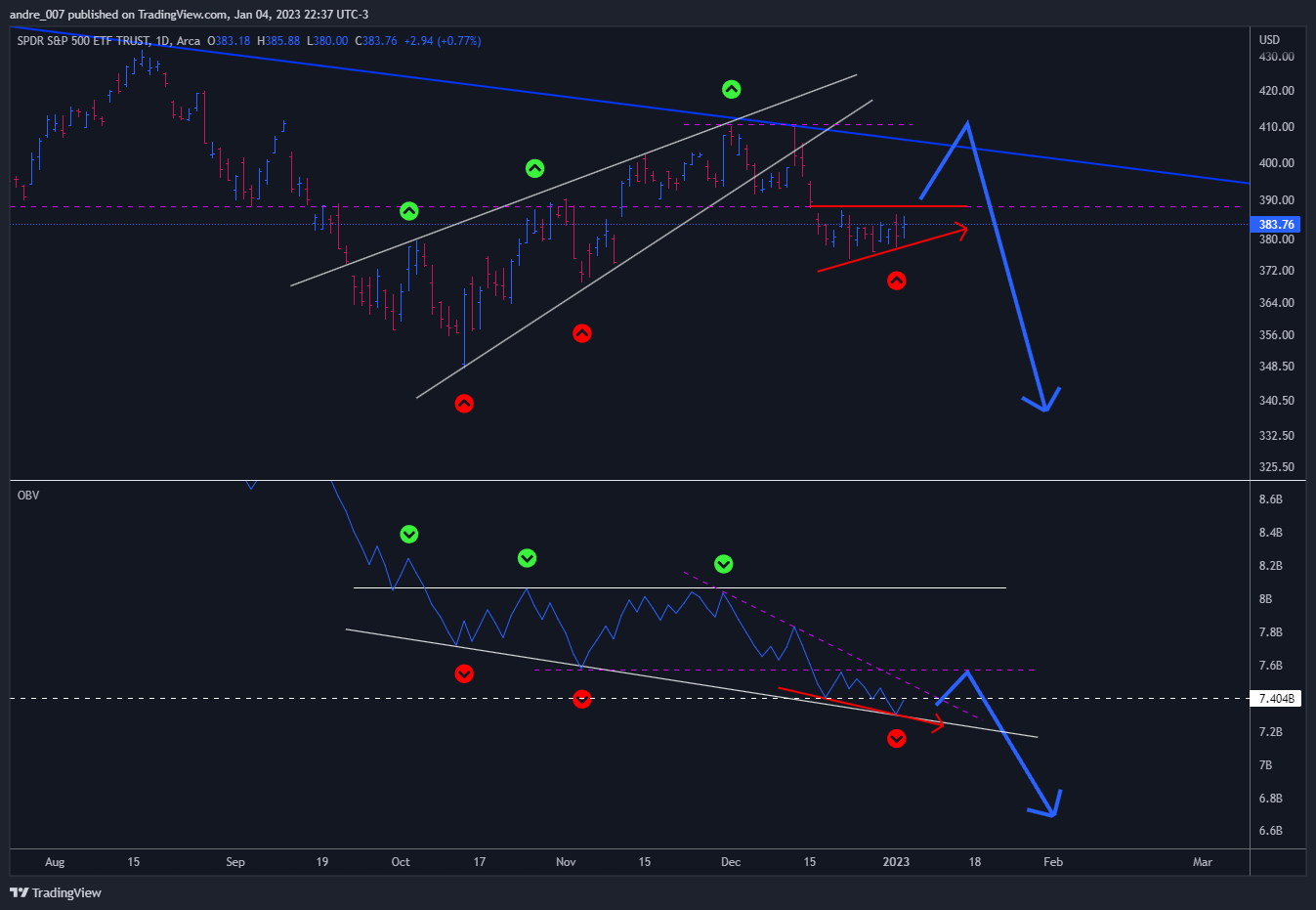Screen dimensions: 1316x910
Task: Click the OBV value label 7.404B
Action: click(x=1277, y=699)
